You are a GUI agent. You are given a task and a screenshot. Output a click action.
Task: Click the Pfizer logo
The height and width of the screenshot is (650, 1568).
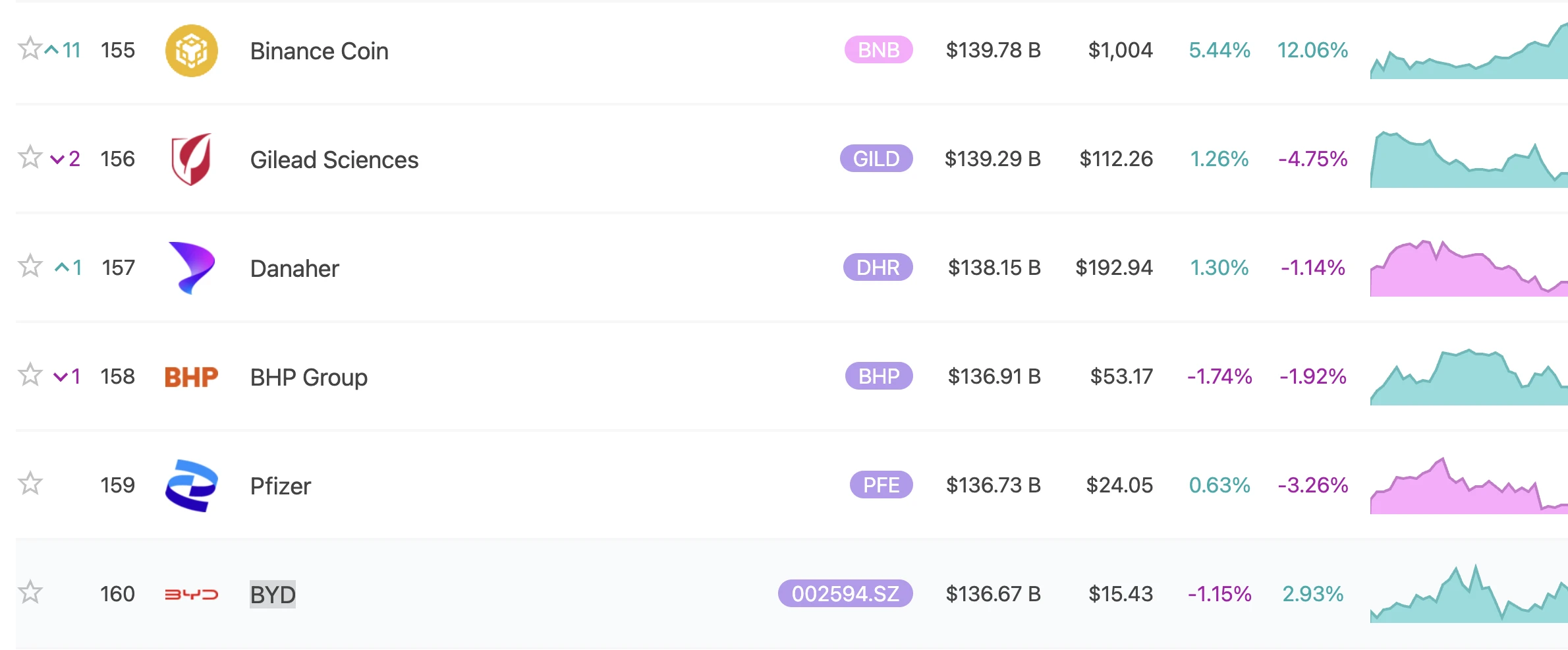[x=190, y=486]
